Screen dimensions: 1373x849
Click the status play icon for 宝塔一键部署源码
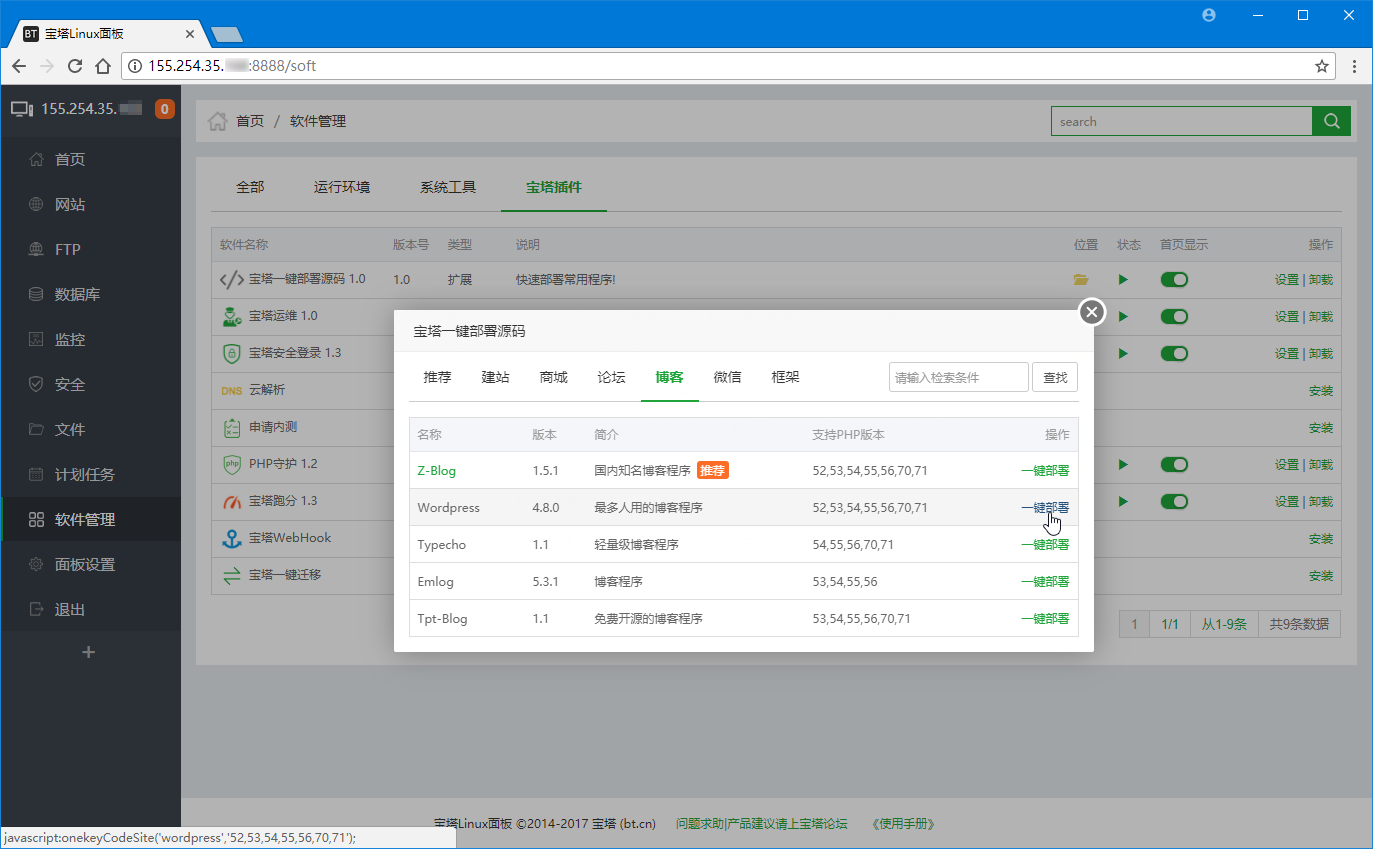tap(1123, 280)
